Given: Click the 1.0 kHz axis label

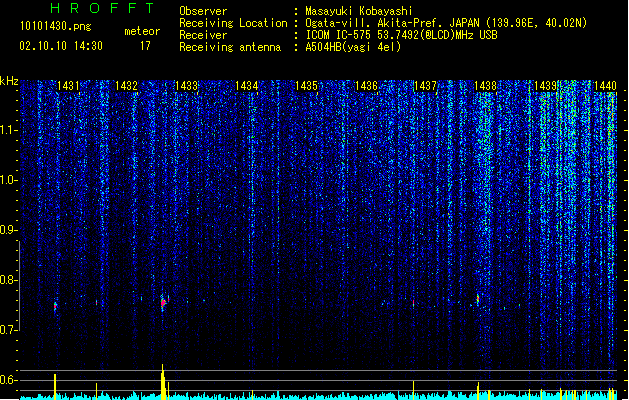Looking at the screenshot, I should (x=9, y=180).
